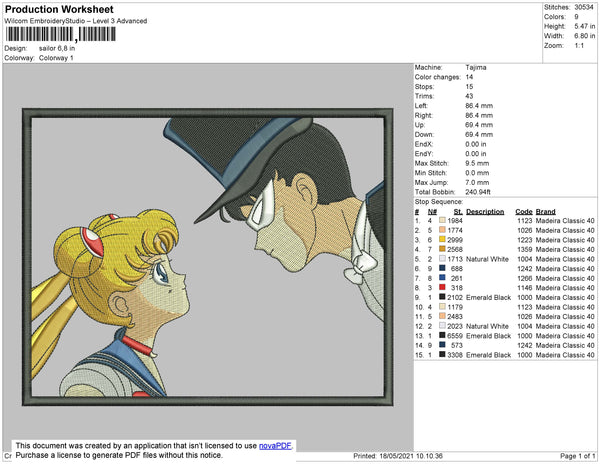Select the '69.4 mm' value next to Down
Image resolution: width=600 pixels, height=464 pixels.
tap(479, 134)
